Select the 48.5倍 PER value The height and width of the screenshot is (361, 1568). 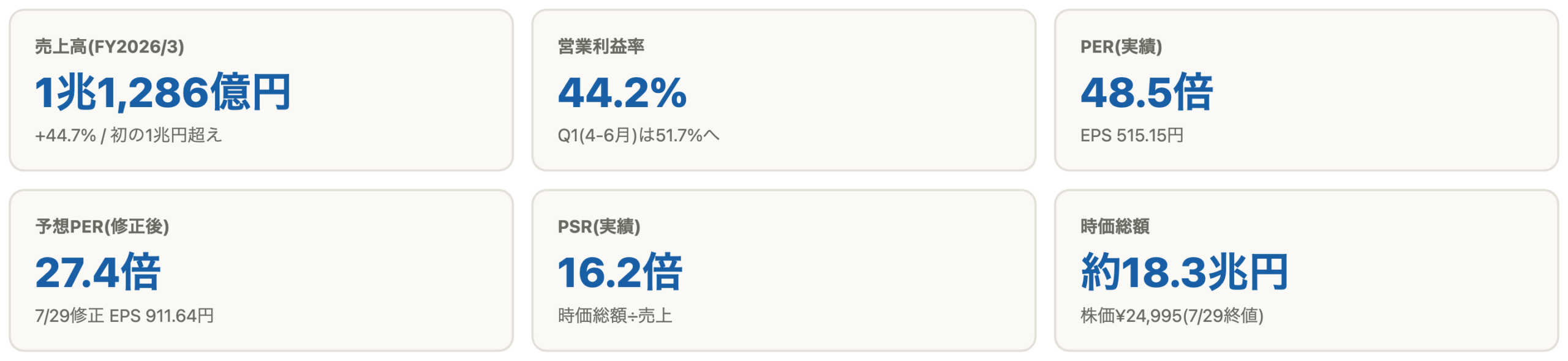[1147, 92]
